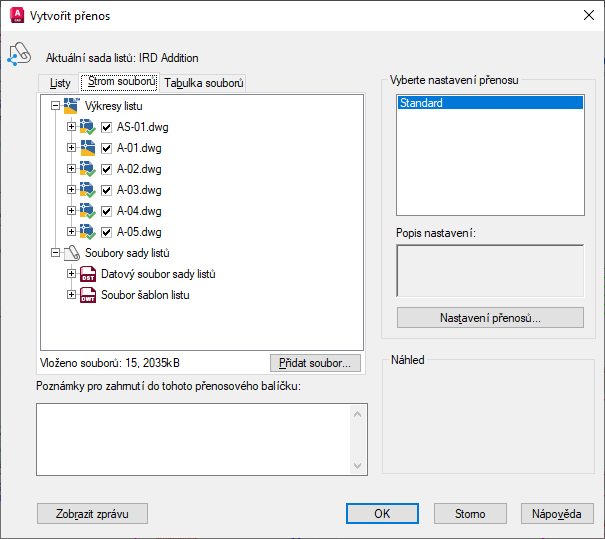
Task: Click the A-02.dwg drawing file icon
Action: click(88, 168)
